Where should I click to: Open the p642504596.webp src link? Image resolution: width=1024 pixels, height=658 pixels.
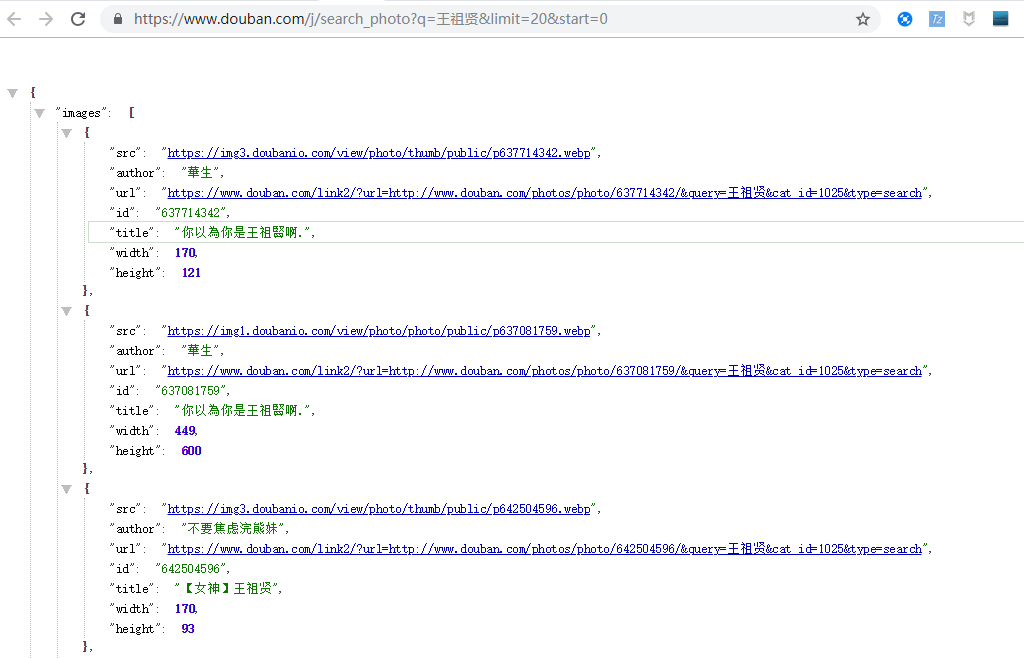click(379, 509)
